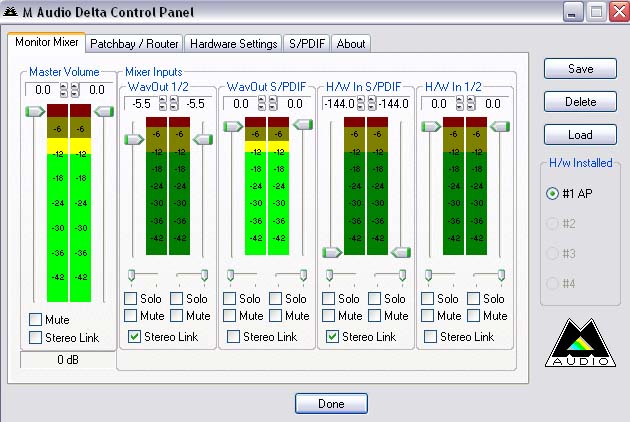This screenshot has width=630, height=422.
Task: Mute the right H/W In S/PDIF channel
Action: click(x=374, y=315)
